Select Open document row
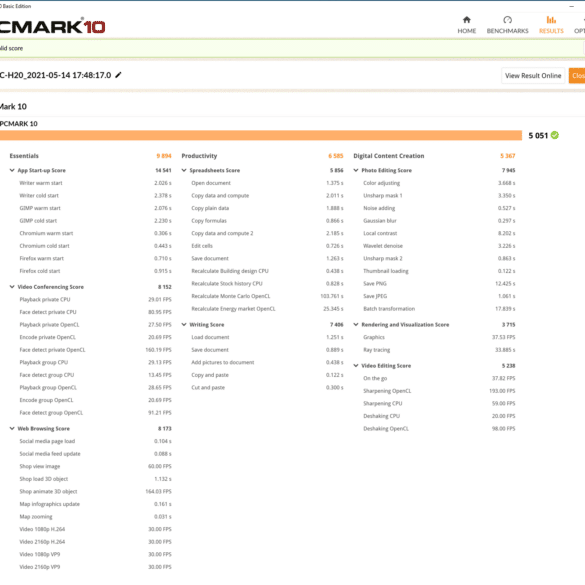 click(x=267, y=183)
